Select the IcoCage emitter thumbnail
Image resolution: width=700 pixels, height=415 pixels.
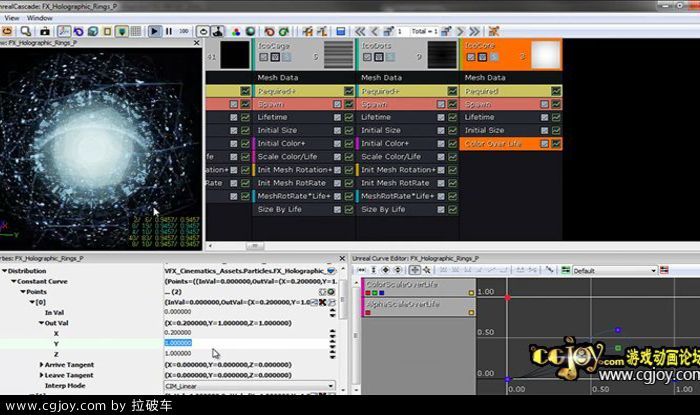click(338, 55)
